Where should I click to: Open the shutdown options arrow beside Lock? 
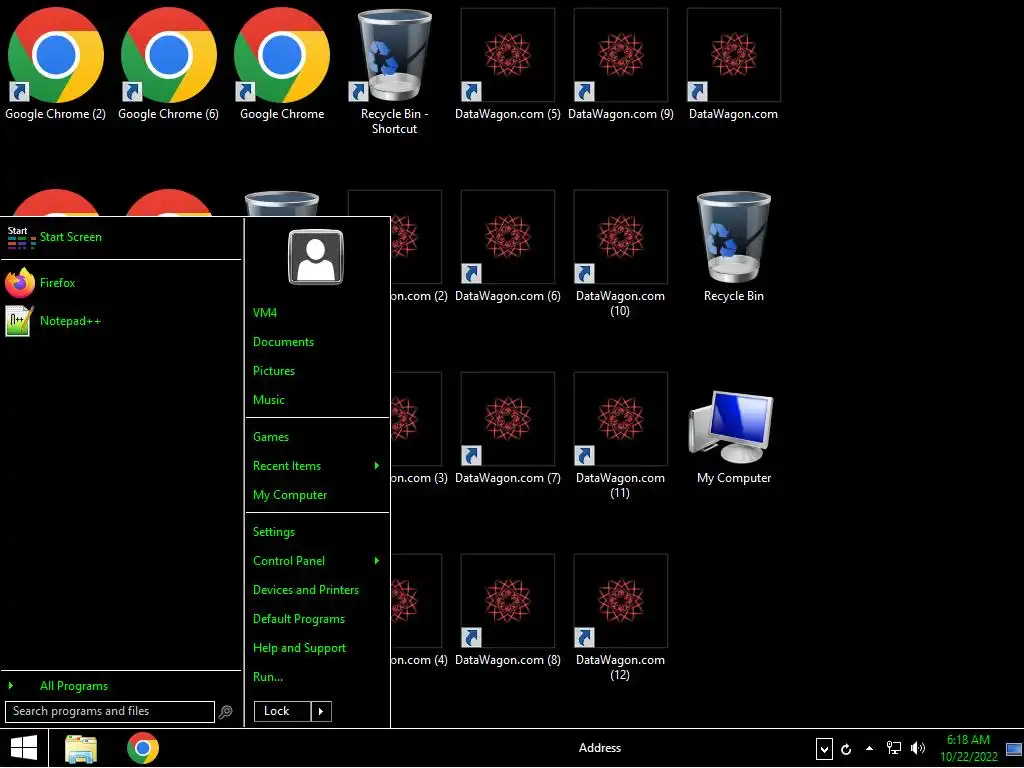click(321, 711)
